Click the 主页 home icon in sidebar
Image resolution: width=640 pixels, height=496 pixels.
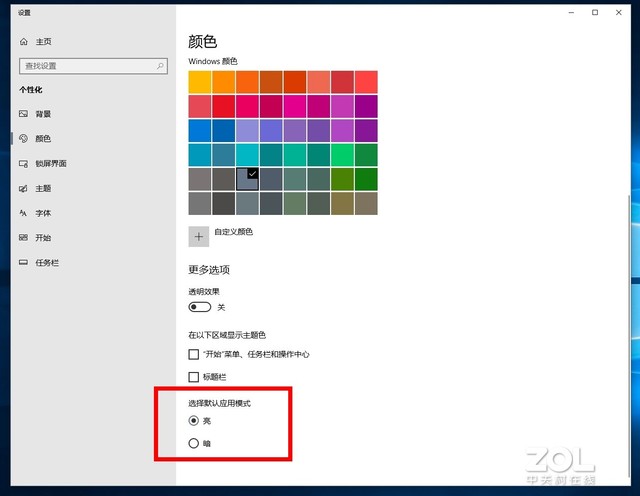(24, 42)
